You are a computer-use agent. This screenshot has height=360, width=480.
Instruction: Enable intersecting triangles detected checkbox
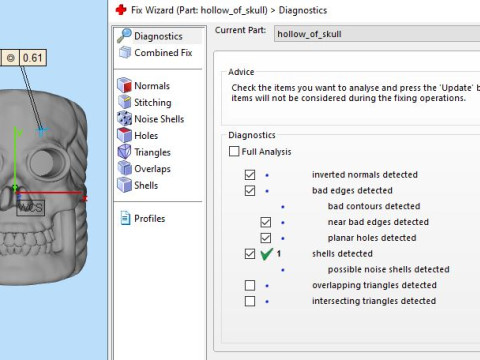coord(250,301)
